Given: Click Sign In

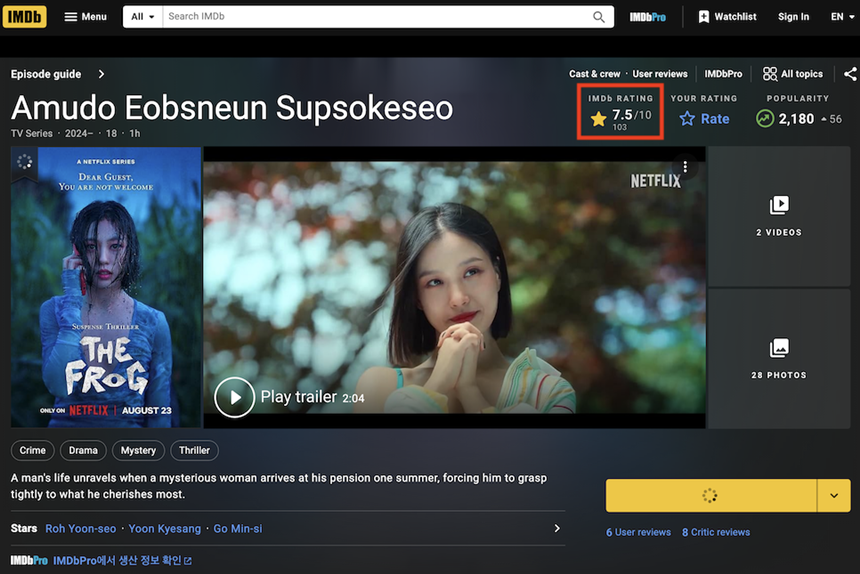Looking at the screenshot, I should (x=793, y=16).
